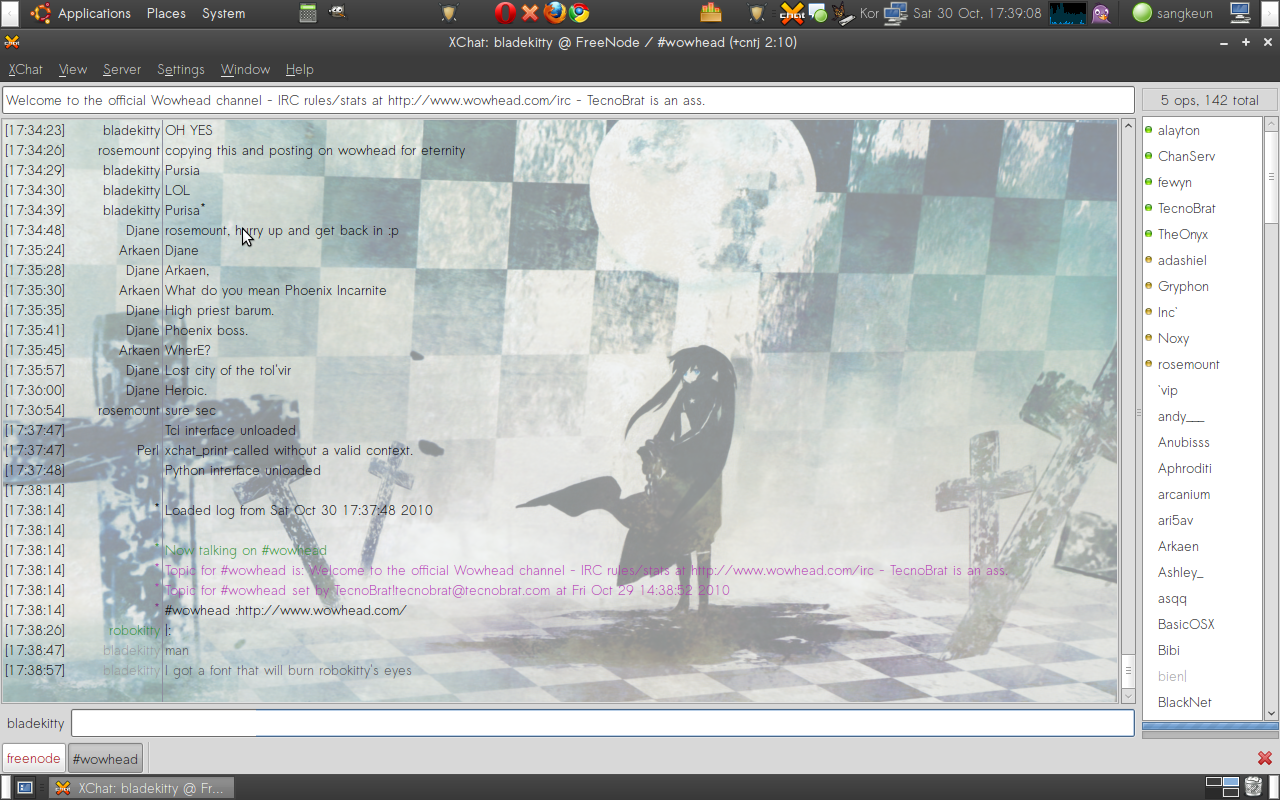This screenshot has height=800, width=1280.
Task: Click the chat message input box
Action: point(602,723)
